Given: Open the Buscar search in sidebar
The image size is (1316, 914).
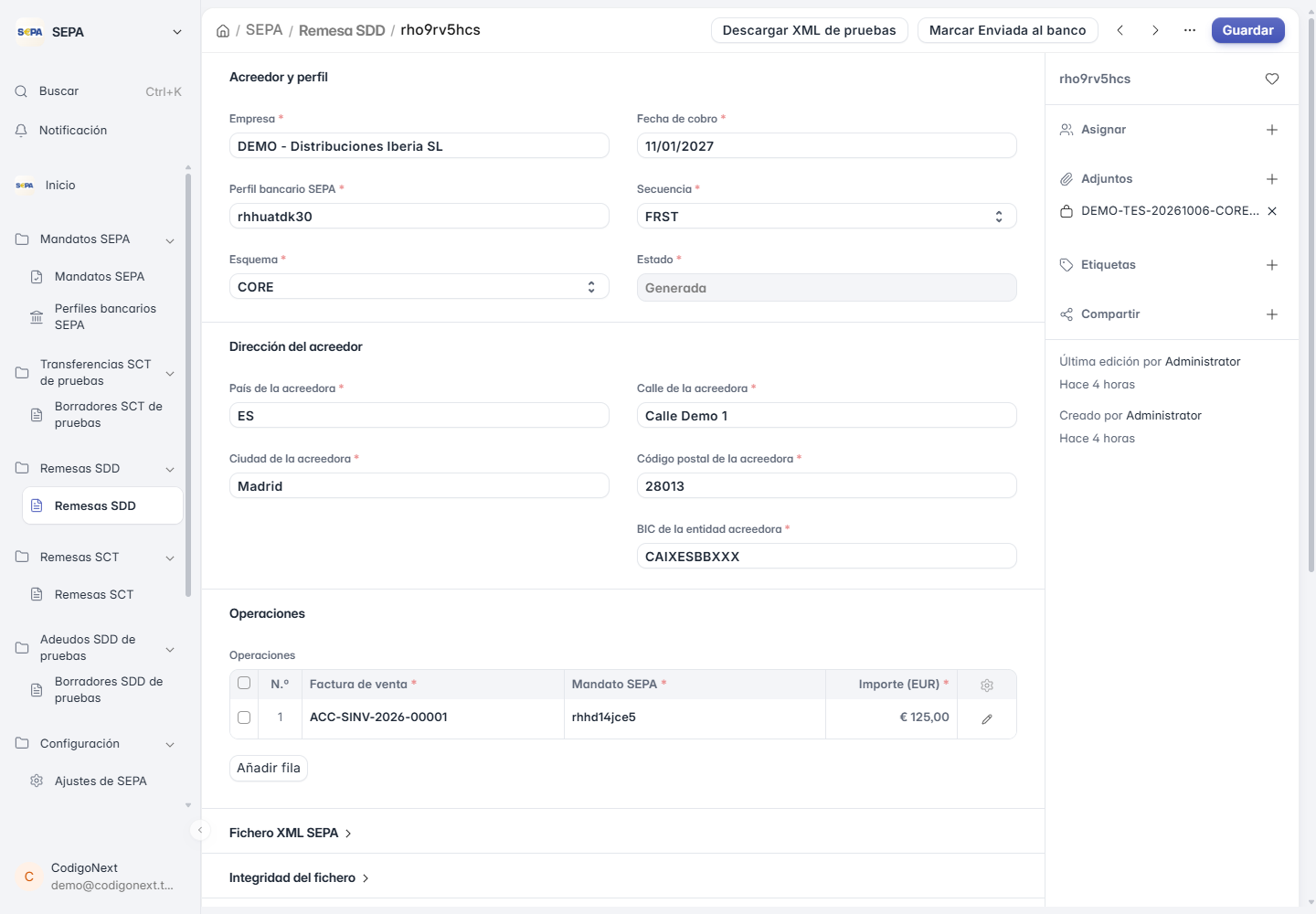Looking at the screenshot, I should (x=99, y=91).
